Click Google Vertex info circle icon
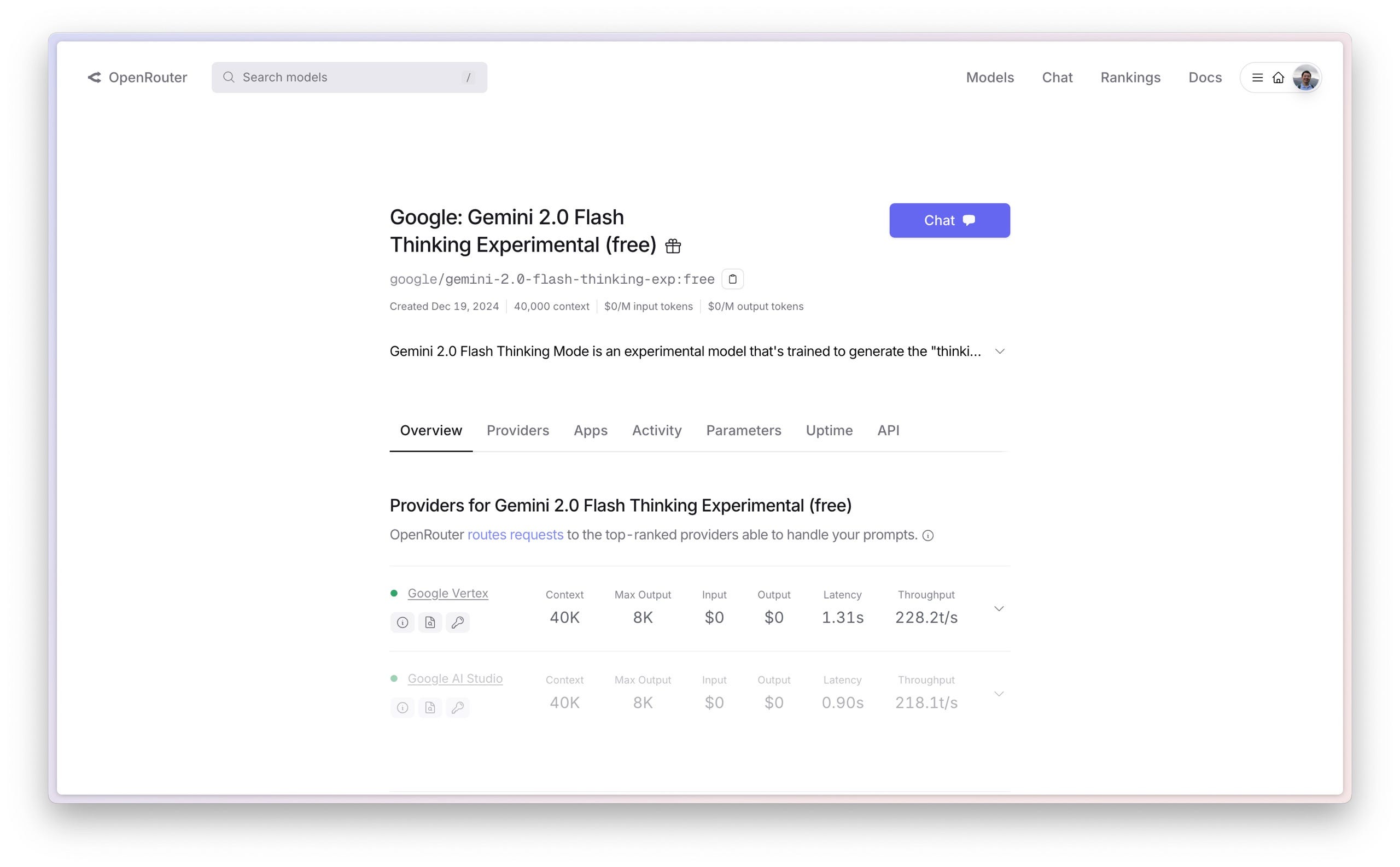This screenshot has width=1400, height=867. [402, 622]
